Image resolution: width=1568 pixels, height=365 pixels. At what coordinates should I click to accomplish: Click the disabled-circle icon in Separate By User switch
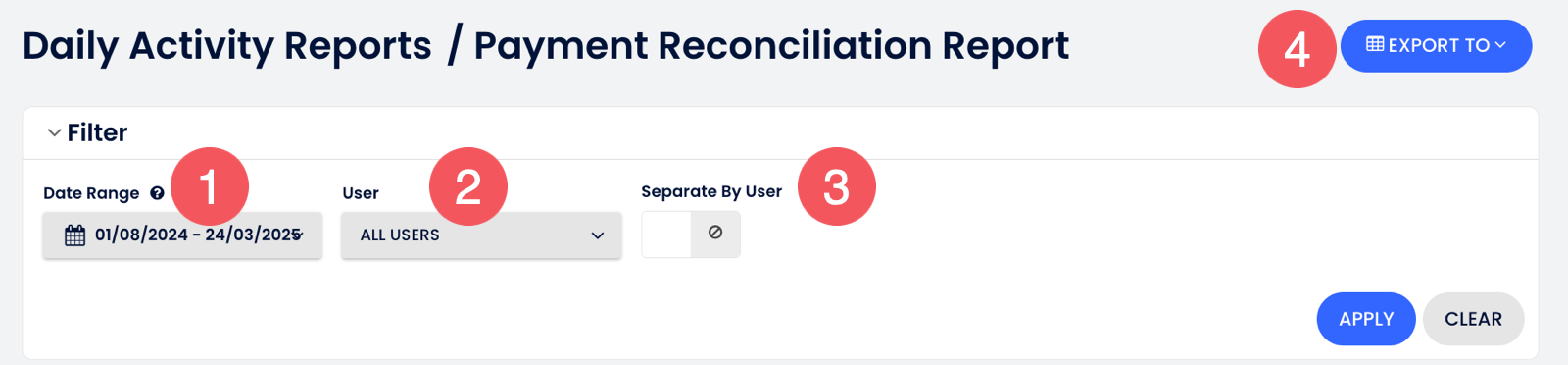coord(715,233)
